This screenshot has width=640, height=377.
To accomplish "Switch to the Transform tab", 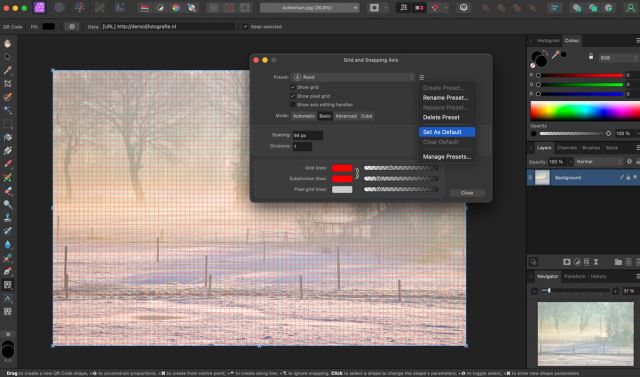I will [574, 276].
